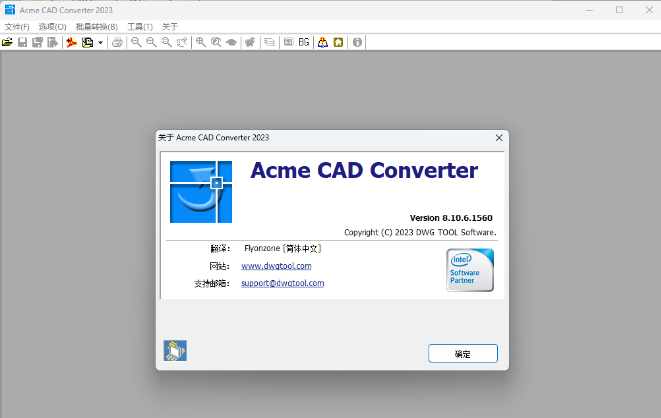This screenshot has width=661, height=418.
Task: Click the small icon at dialog bottom-left
Action: click(x=175, y=351)
